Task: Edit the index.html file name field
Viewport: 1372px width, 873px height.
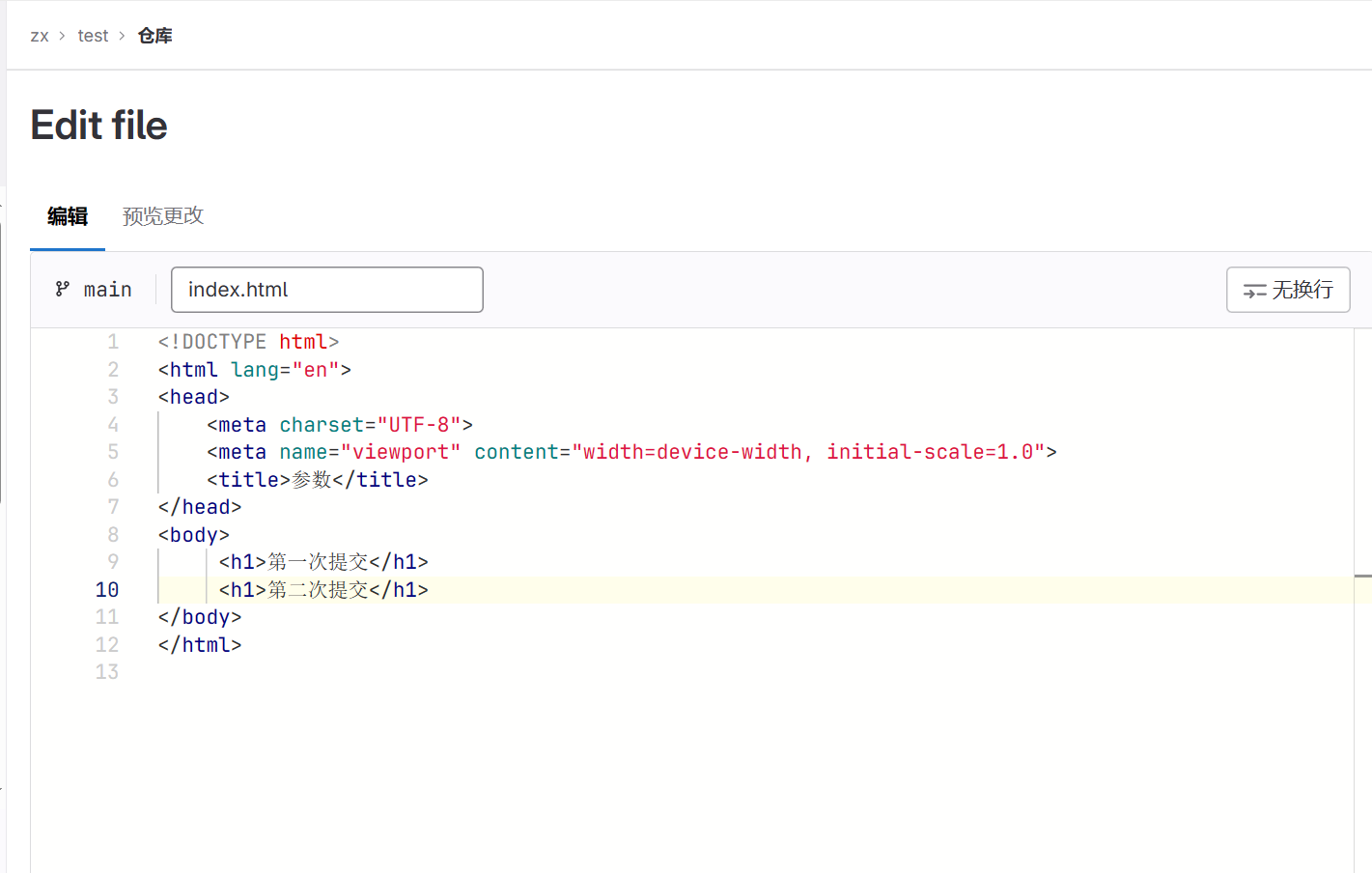Action: click(327, 290)
